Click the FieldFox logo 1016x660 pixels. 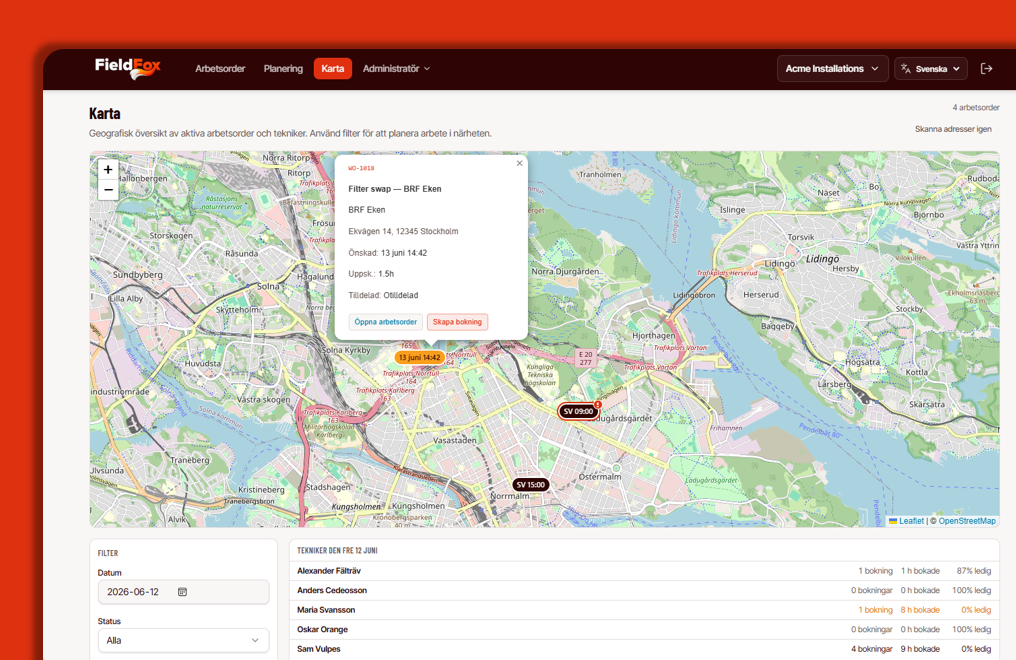[128, 68]
